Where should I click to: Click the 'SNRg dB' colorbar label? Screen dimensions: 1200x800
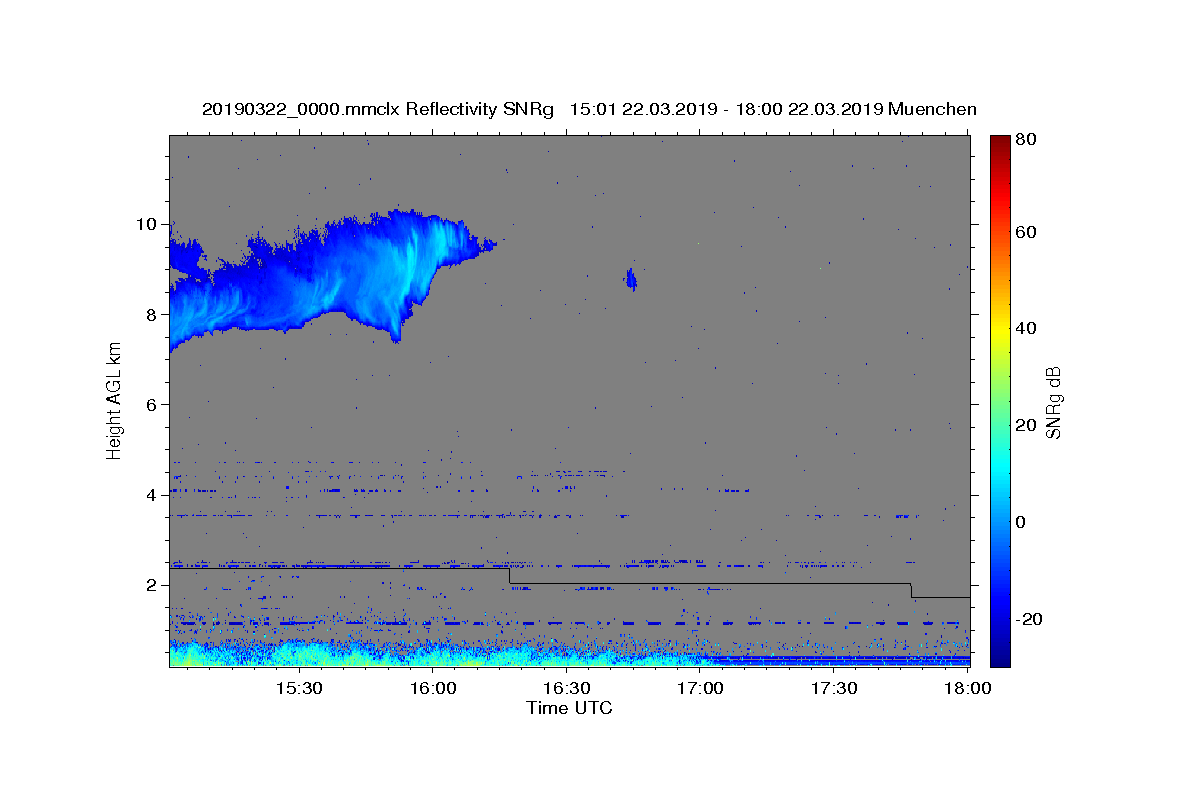(x=1053, y=402)
